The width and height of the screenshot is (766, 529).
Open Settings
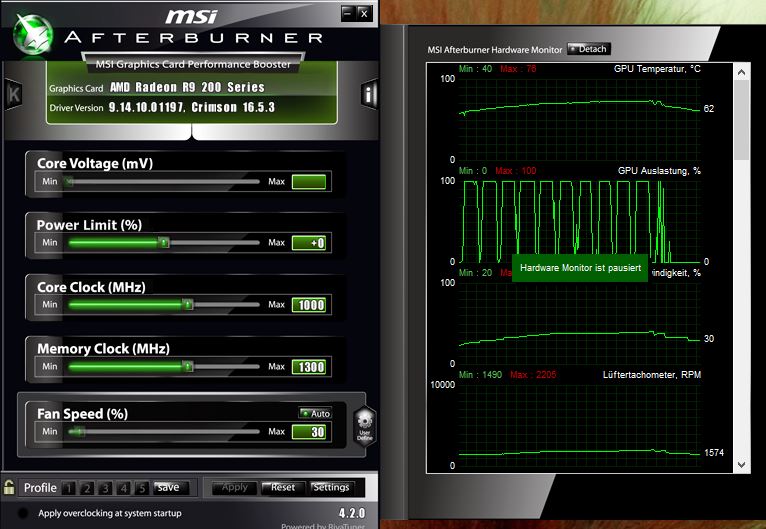click(331, 487)
